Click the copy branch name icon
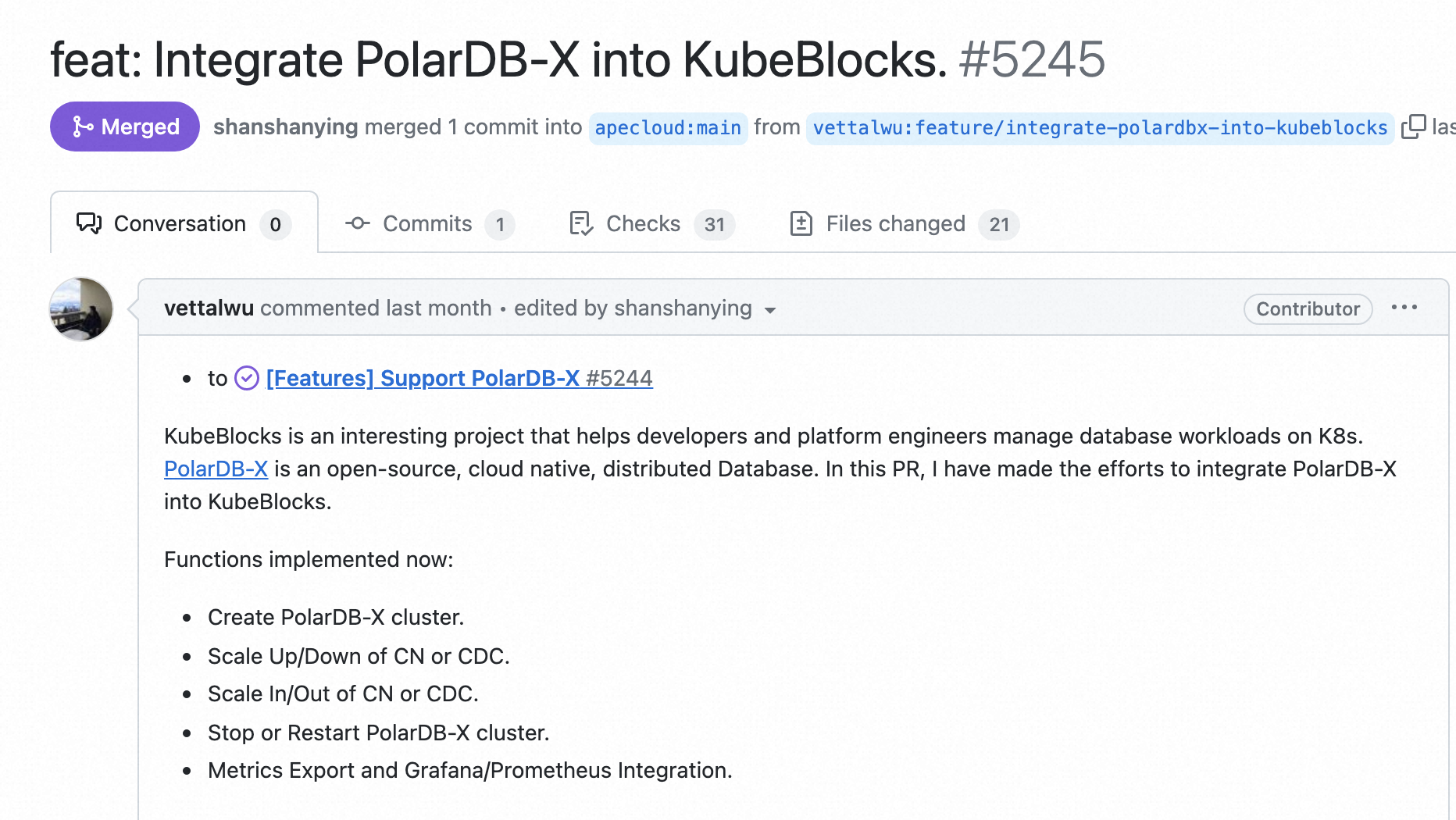This screenshot has width=1456, height=820. [x=1413, y=127]
